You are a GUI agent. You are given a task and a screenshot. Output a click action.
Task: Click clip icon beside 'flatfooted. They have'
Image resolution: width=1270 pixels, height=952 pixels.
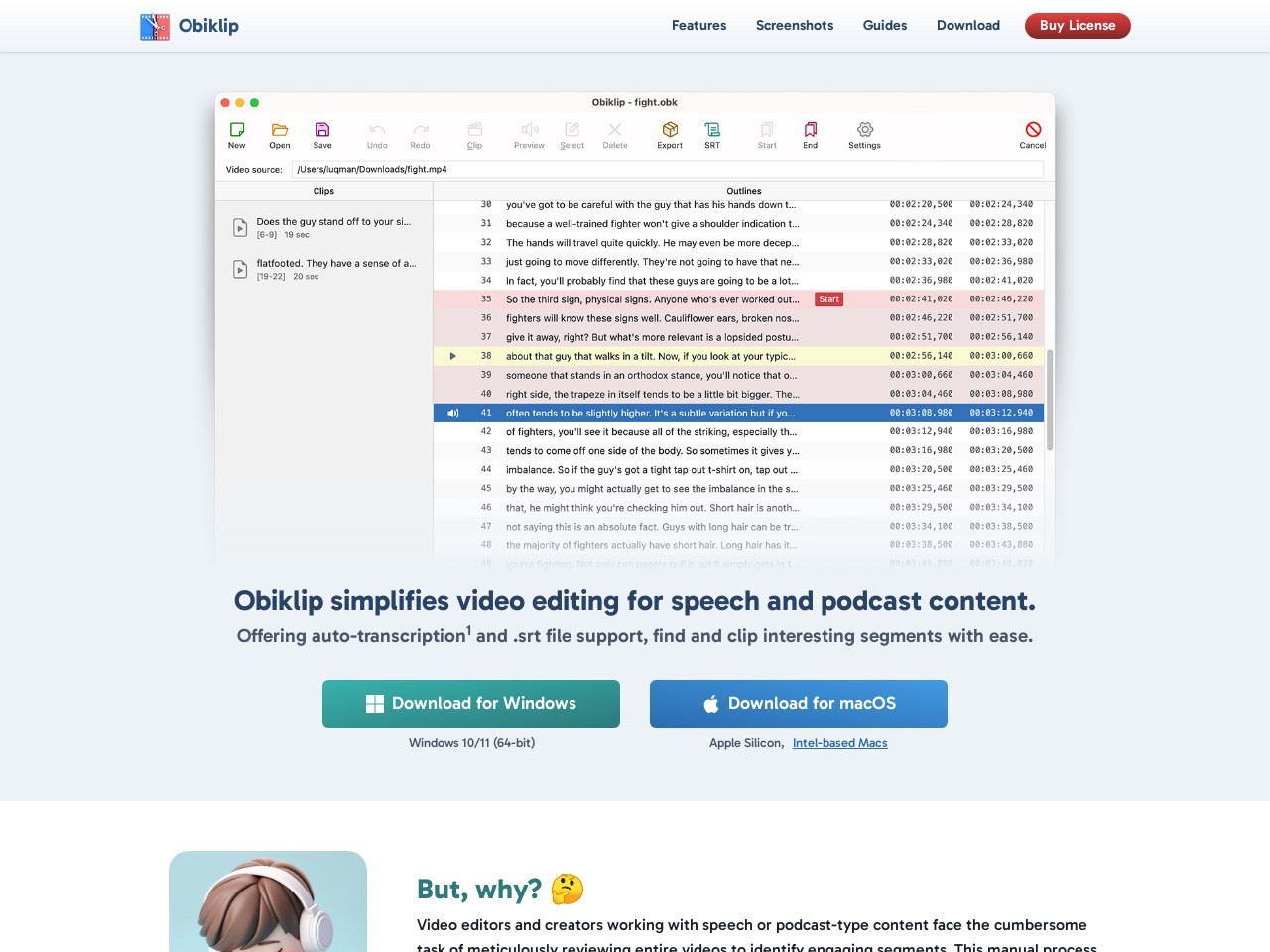coord(240,269)
